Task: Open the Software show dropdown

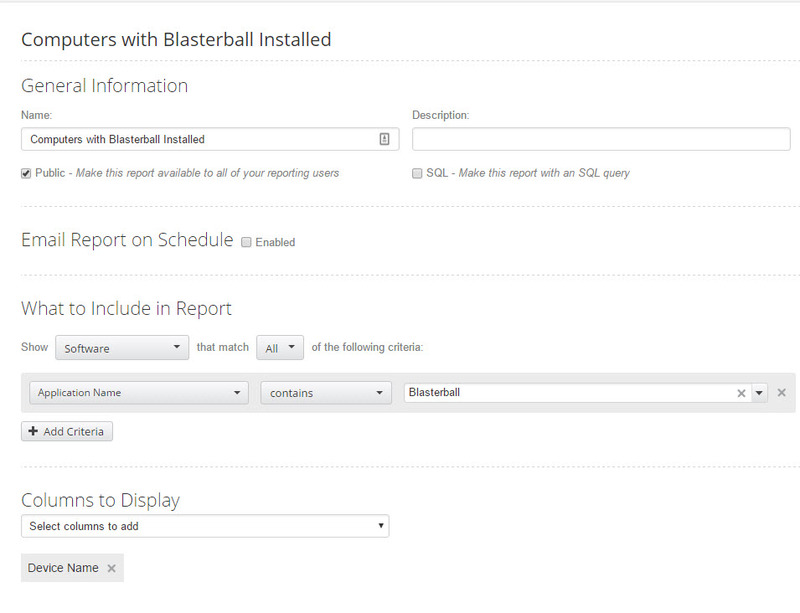Action: point(121,347)
